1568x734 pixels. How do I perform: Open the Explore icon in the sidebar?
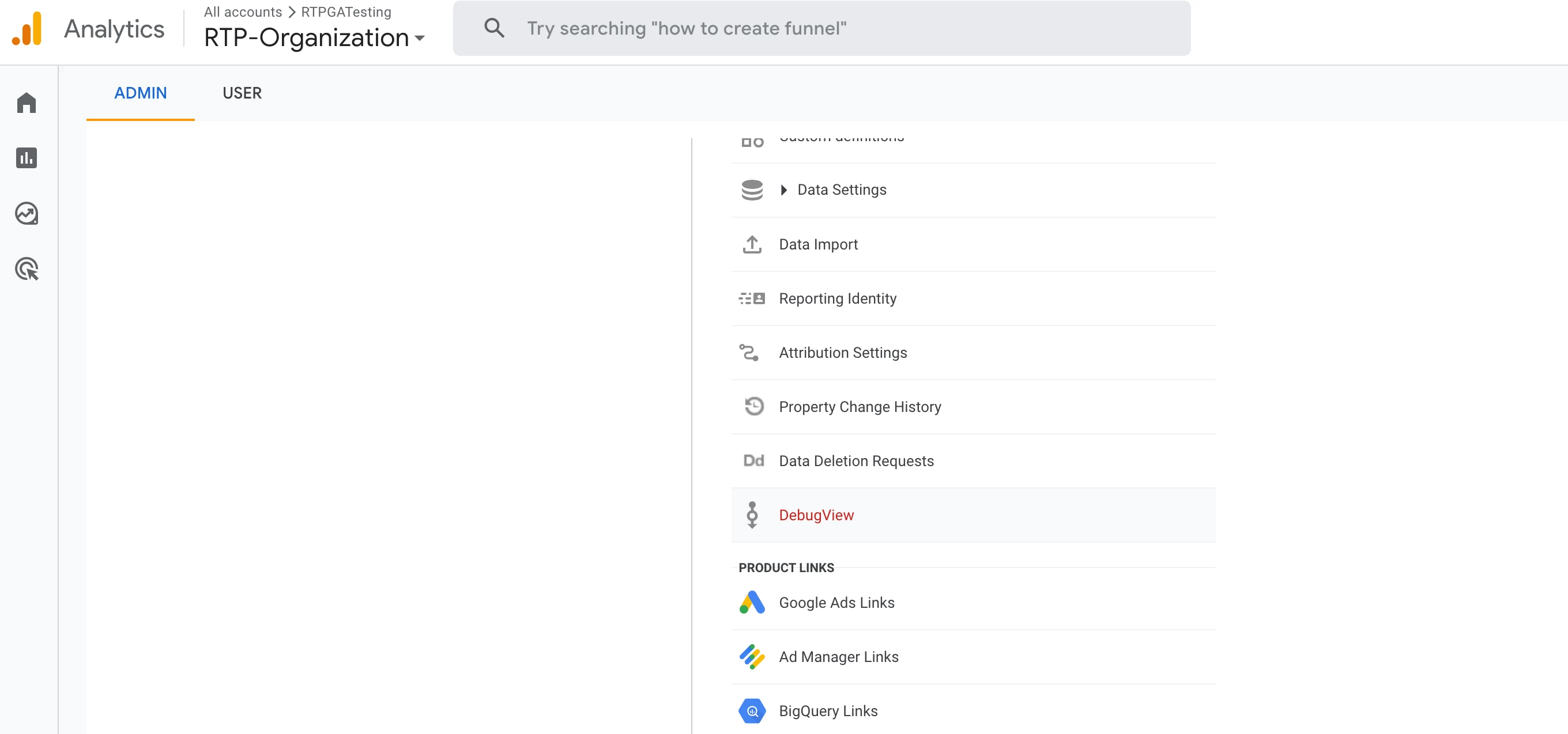(26, 213)
